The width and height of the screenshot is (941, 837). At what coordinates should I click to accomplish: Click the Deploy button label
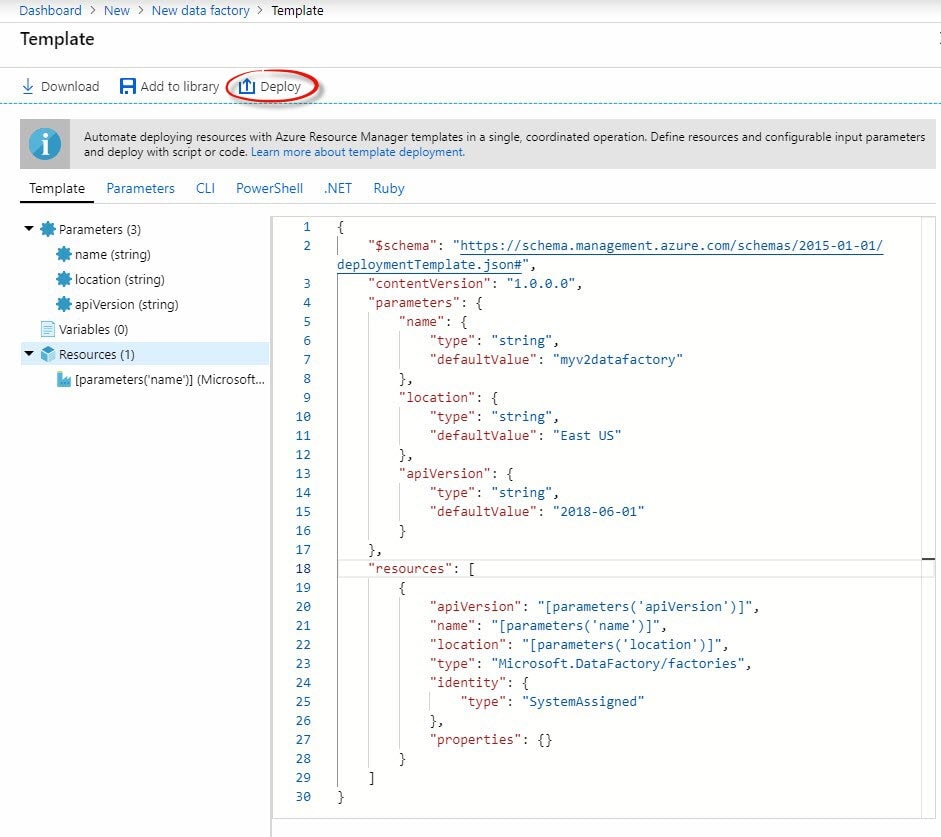click(280, 87)
